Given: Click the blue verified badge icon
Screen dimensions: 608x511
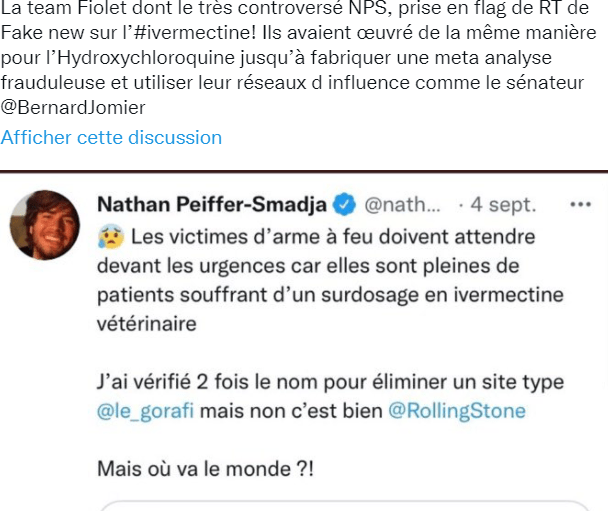Looking at the screenshot, I should click(344, 205).
